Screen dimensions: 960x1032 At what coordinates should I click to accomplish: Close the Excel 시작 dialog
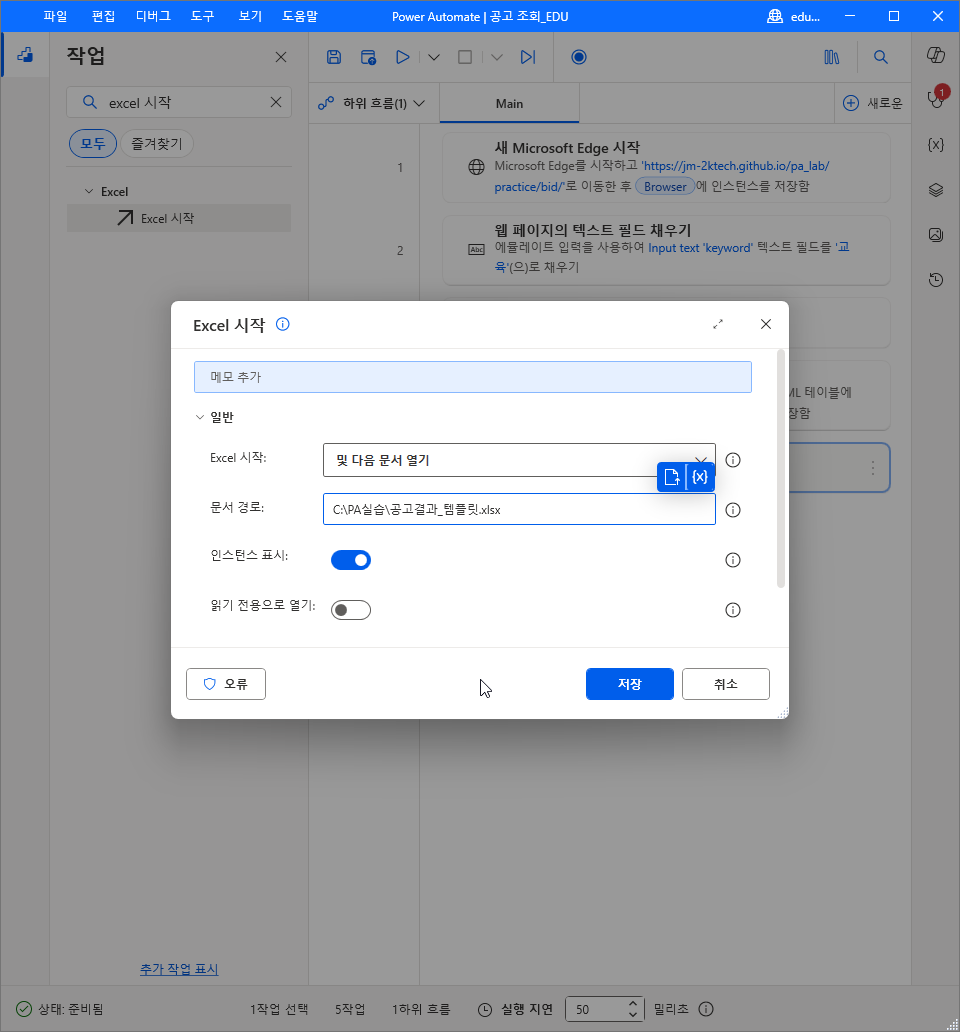(766, 324)
